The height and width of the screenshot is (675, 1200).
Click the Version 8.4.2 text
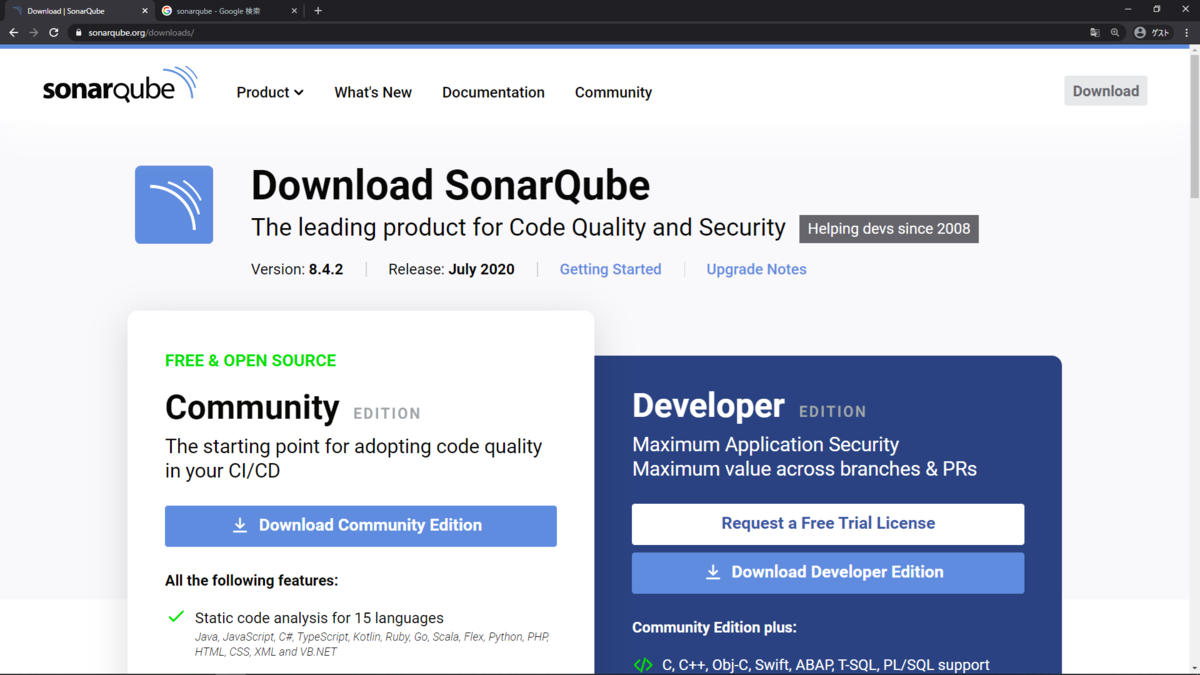click(297, 269)
